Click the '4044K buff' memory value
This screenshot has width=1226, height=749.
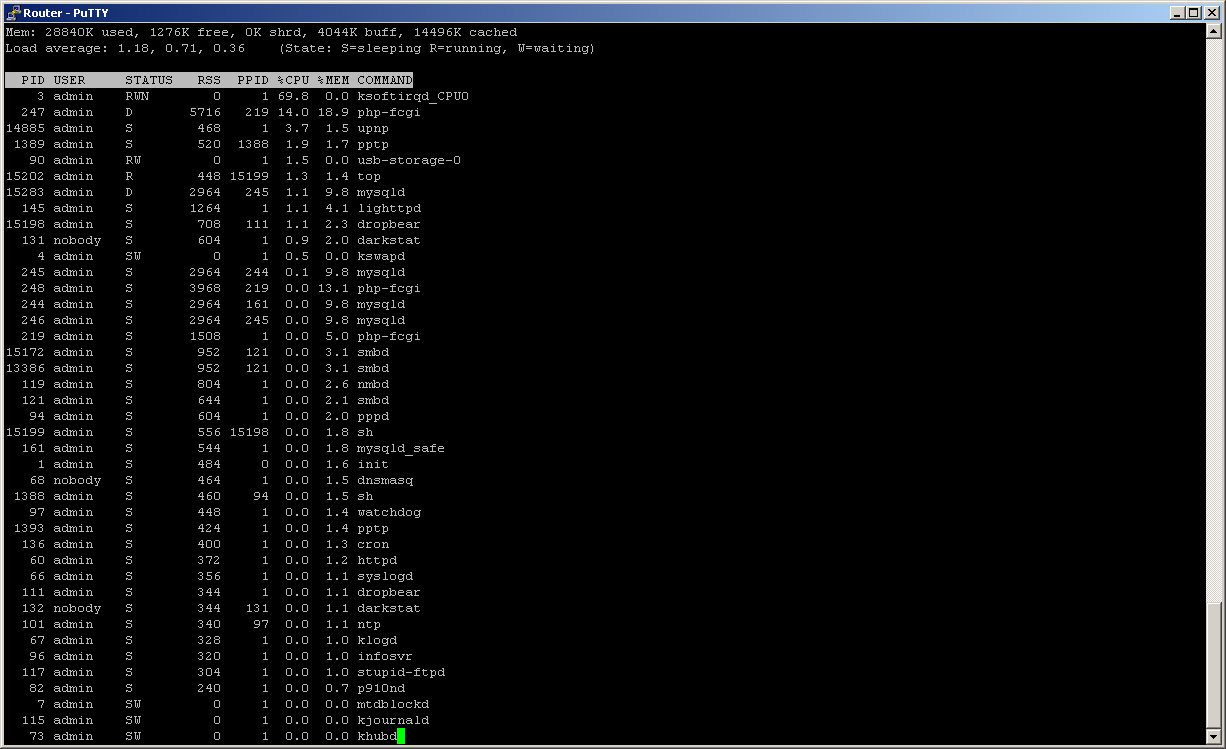[x=361, y=32]
